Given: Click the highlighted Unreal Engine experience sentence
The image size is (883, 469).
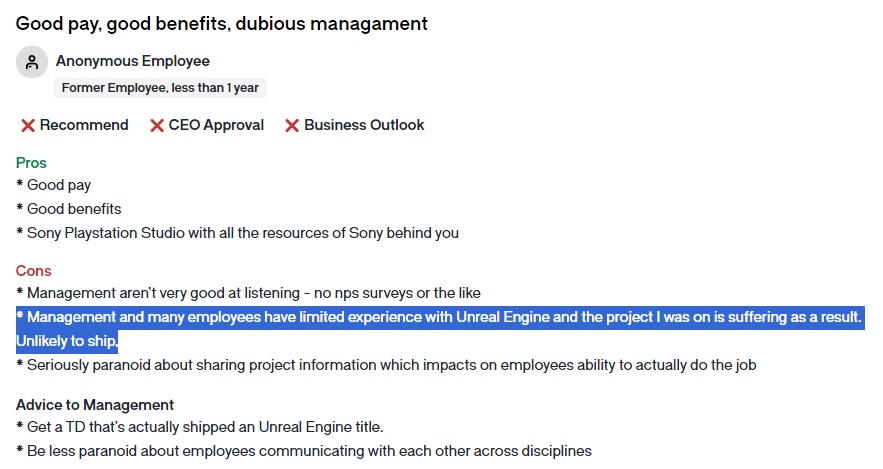Looking at the screenshot, I should point(439,317).
